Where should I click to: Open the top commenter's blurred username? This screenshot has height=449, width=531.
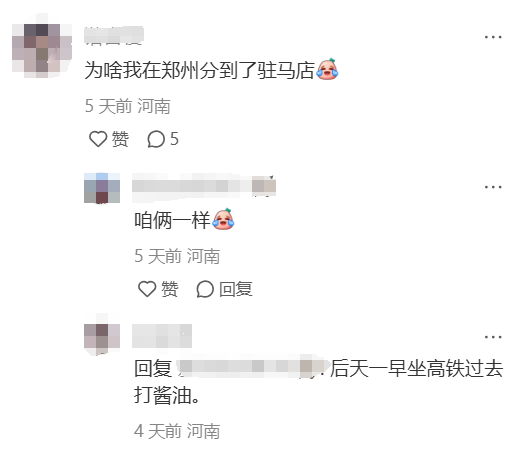(114, 36)
